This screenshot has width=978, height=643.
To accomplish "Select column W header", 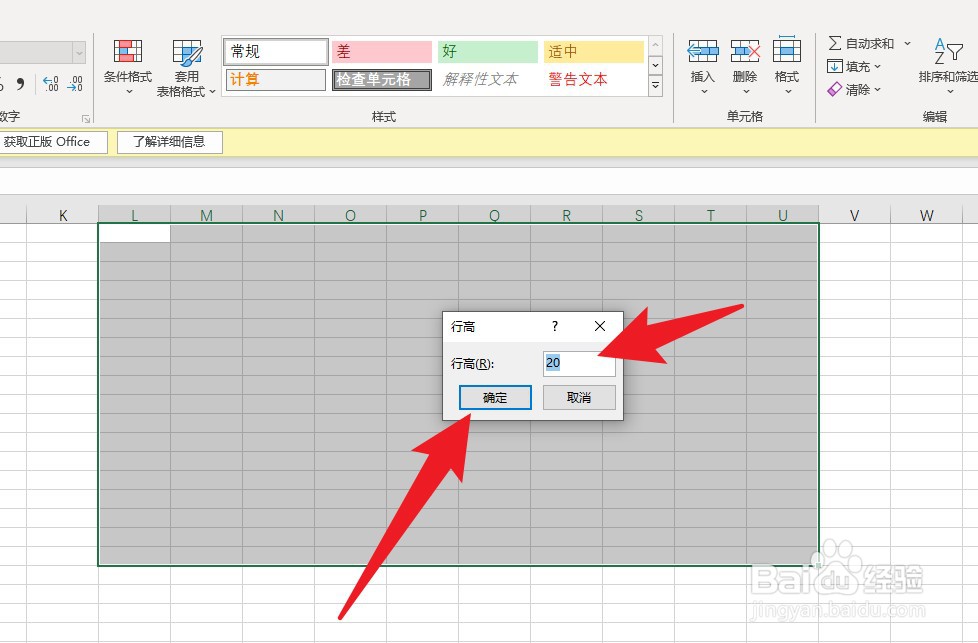I will pos(926,215).
